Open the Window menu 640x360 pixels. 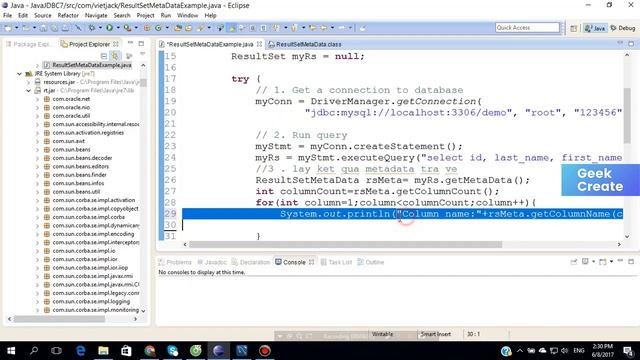pos(187,16)
